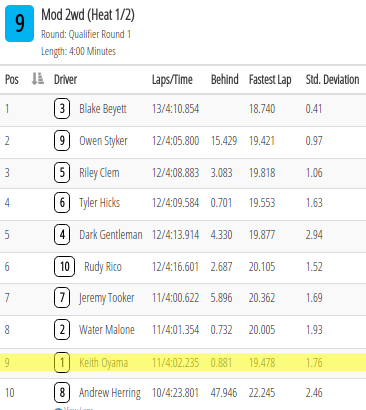Sort by the Fastest Lap column header
Viewport: 366px width, 410px height.
270,80
